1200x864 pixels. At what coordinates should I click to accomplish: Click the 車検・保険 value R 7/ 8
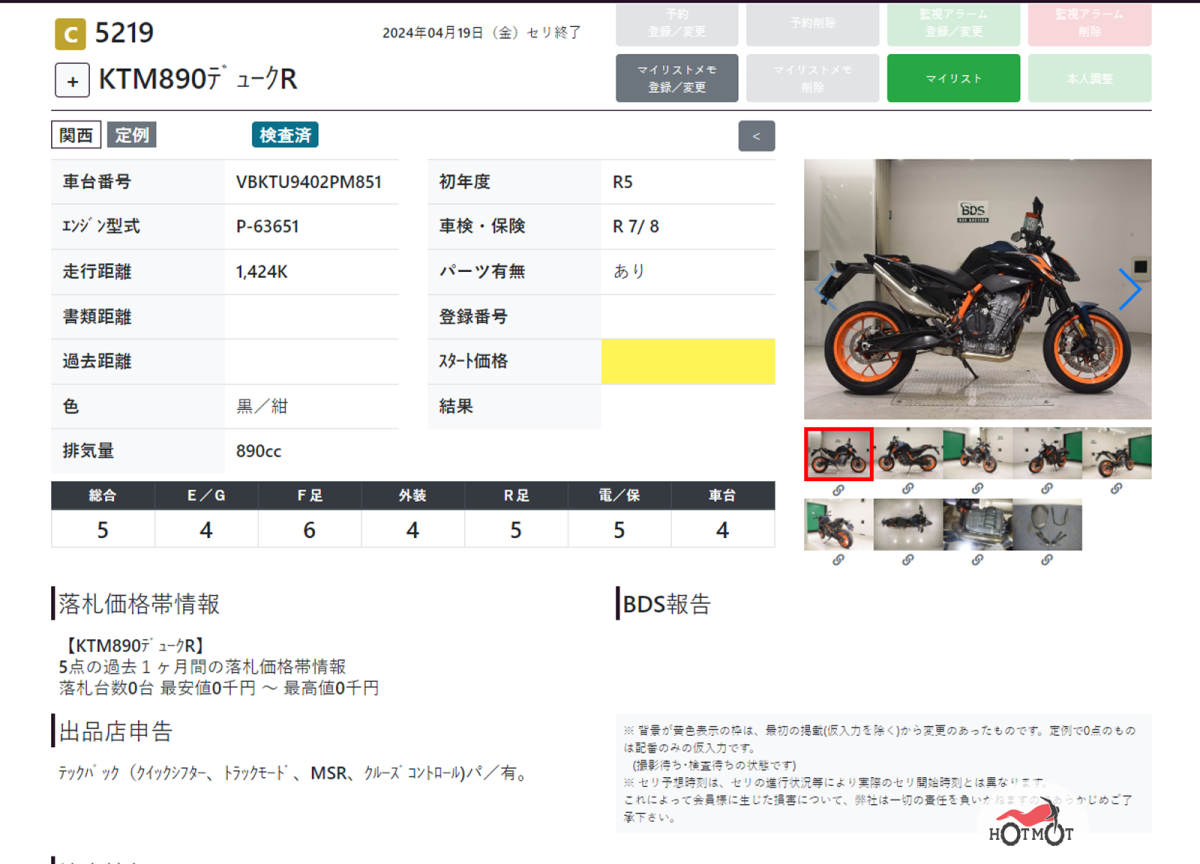tap(636, 227)
